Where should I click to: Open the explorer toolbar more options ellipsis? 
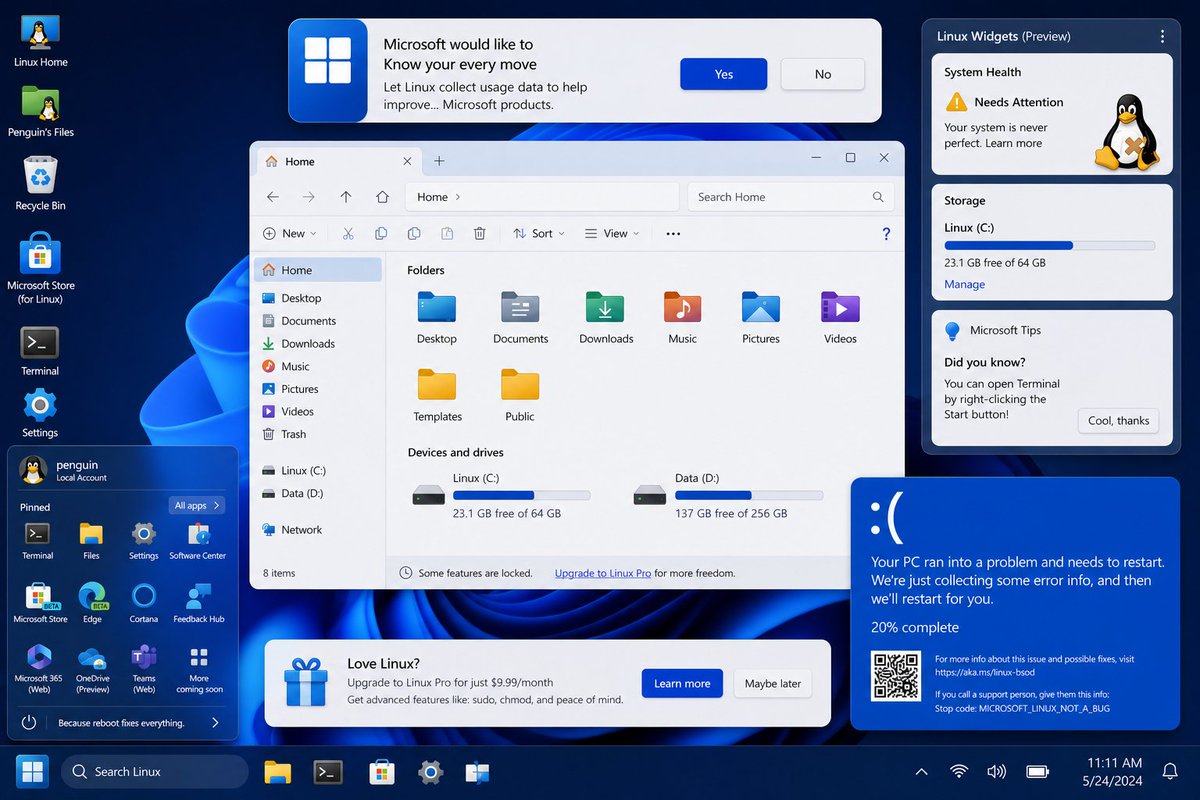point(673,233)
